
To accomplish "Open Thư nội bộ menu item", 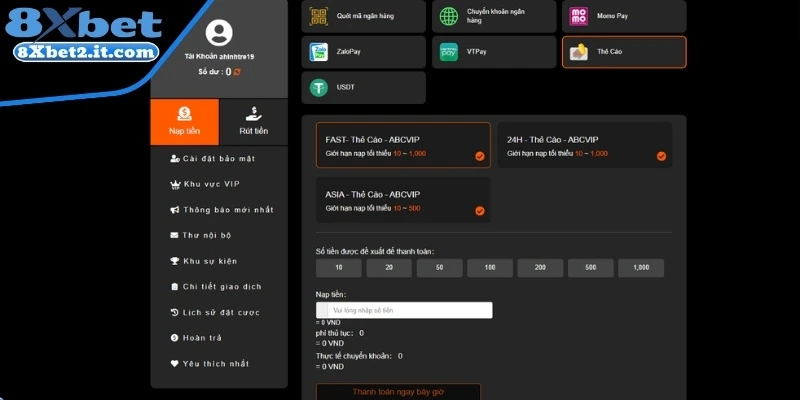I will (201, 235).
